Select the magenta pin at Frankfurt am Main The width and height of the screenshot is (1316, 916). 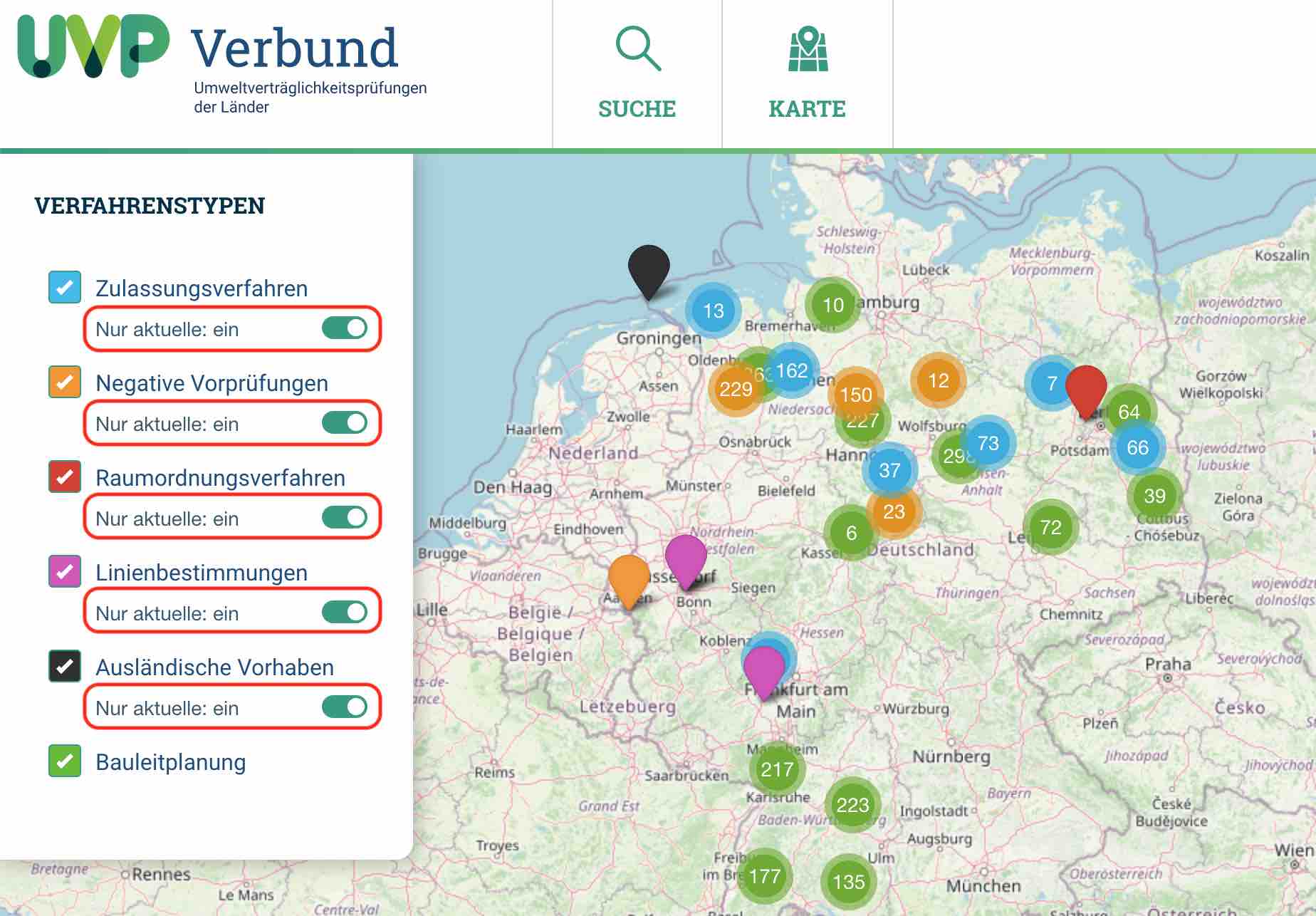[763, 669]
